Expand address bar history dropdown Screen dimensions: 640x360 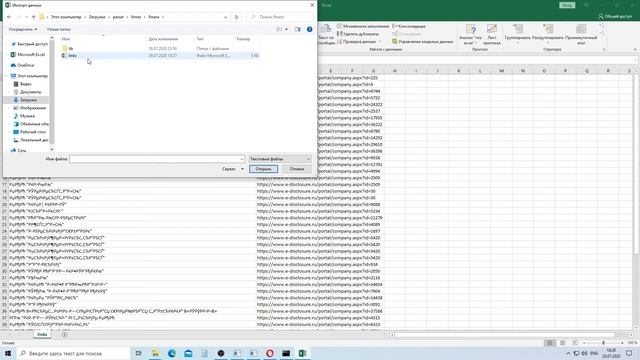(x=225, y=17)
